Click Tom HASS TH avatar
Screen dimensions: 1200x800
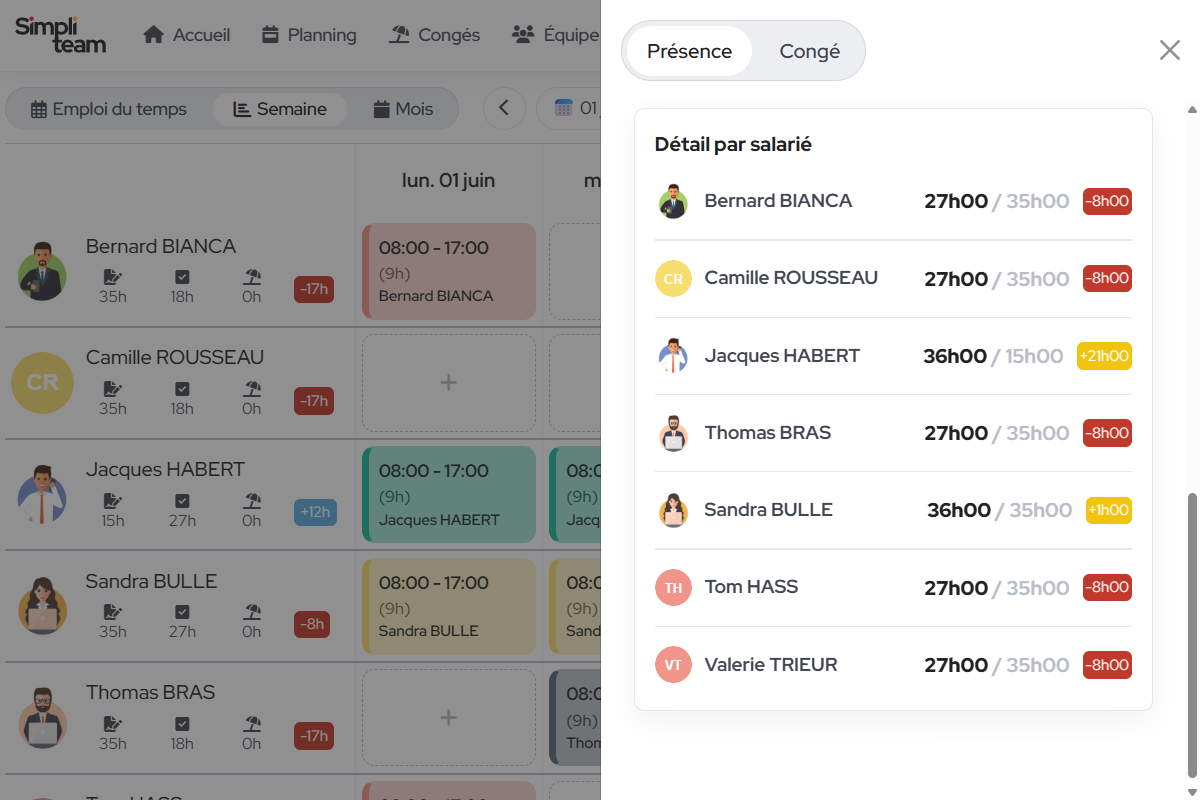(673, 587)
